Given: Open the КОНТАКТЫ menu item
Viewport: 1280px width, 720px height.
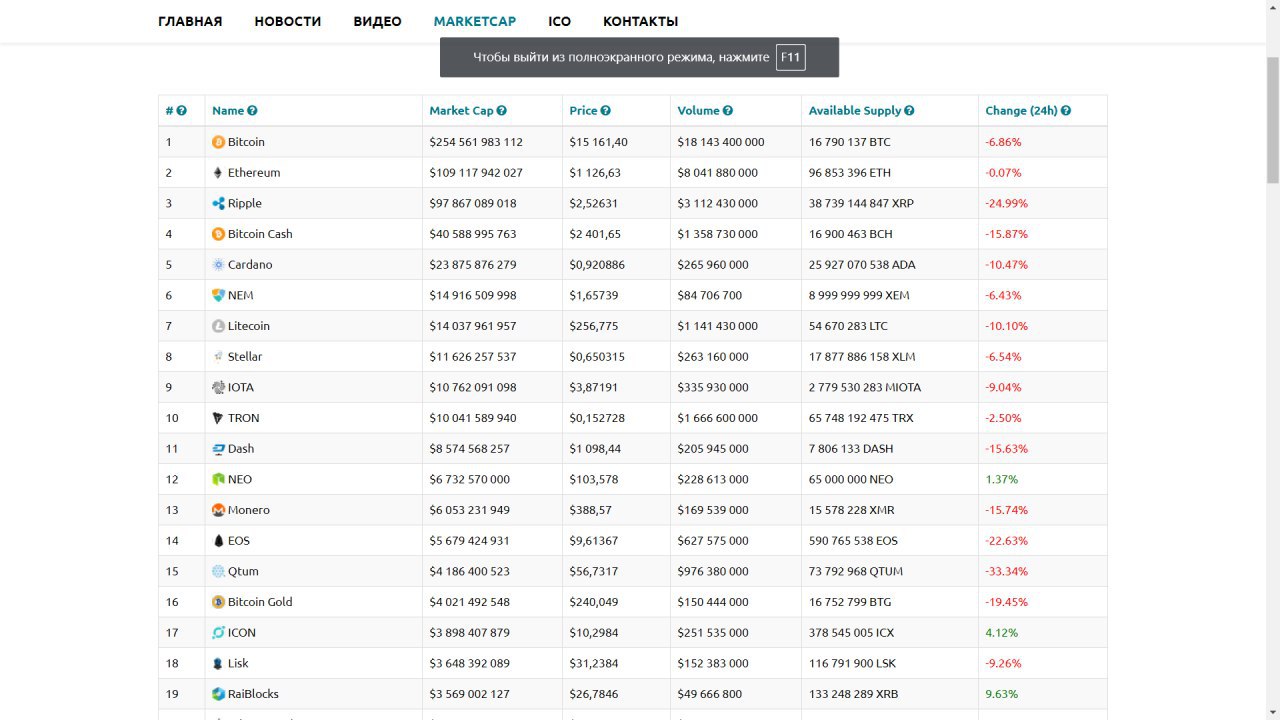Looking at the screenshot, I should click(x=640, y=21).
